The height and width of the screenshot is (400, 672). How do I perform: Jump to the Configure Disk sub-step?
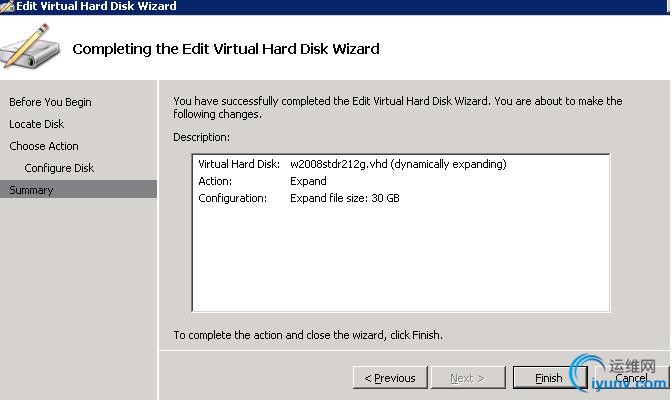pyautogui.click(x=59, y=168)
